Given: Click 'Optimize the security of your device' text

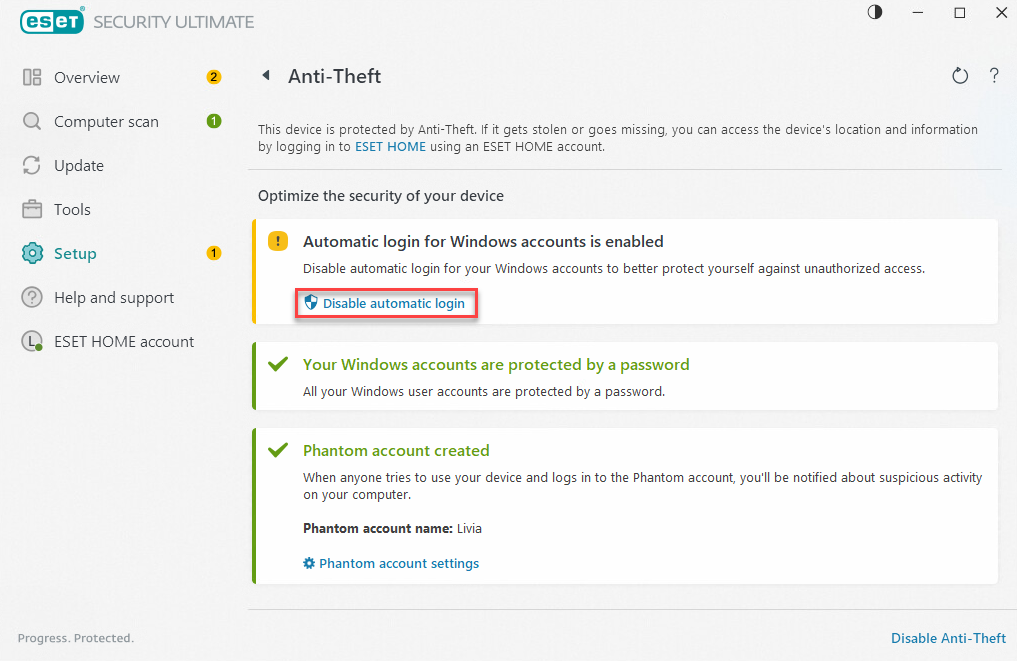Looking at the screenshot, I should click(381, 196).
